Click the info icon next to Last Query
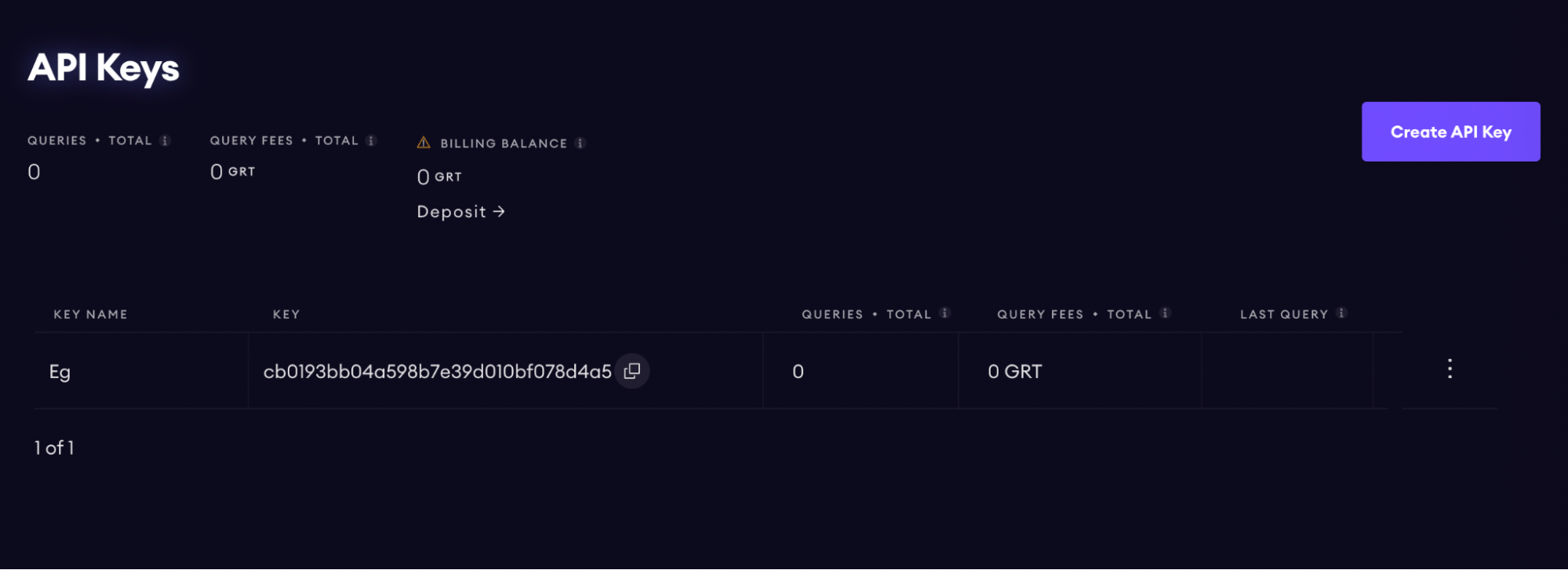Image resolution: width=1568 pixels, height=570 pixels. (1341, 313)
